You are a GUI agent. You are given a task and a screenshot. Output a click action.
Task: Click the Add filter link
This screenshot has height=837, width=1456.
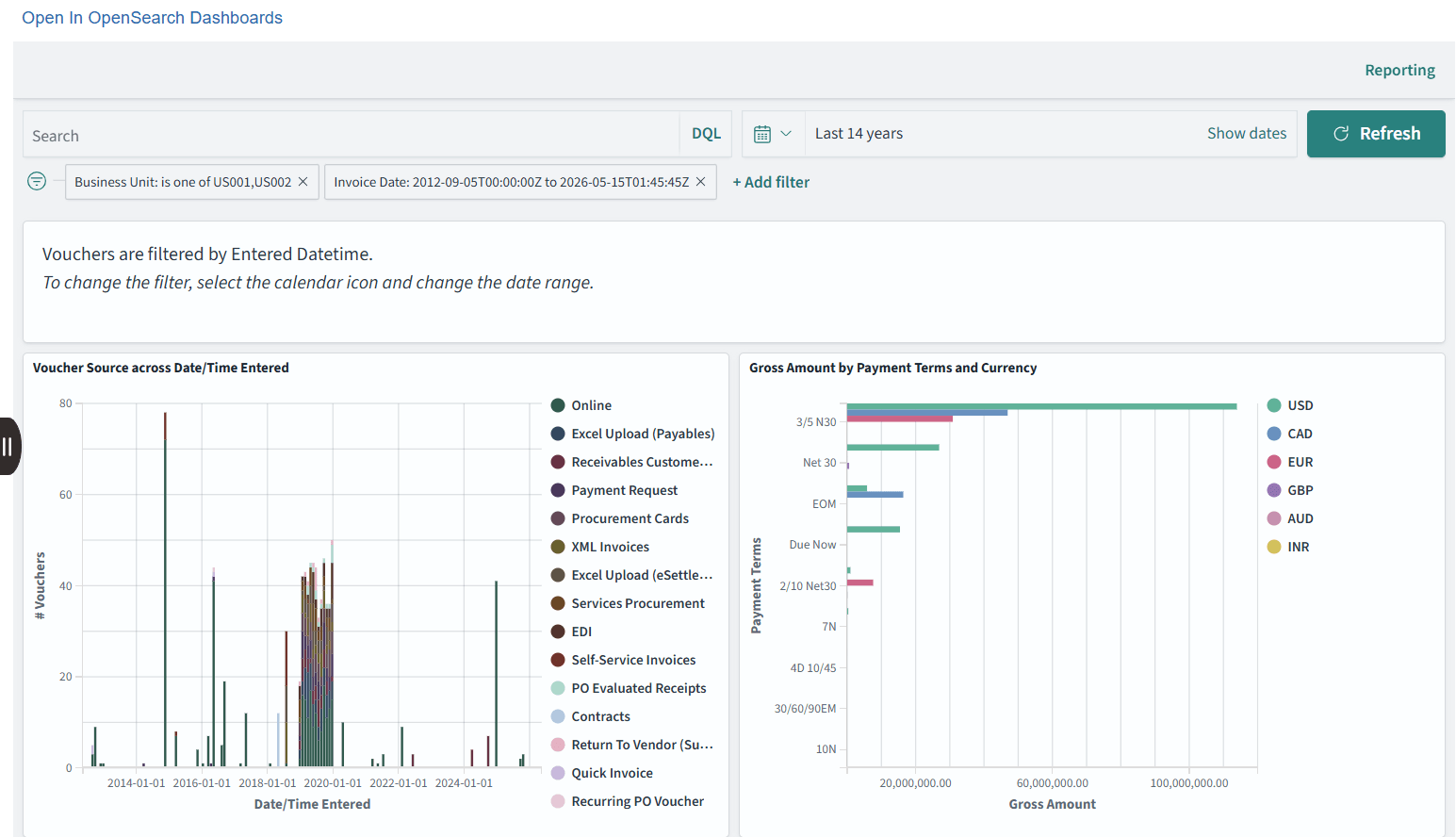pyautogui.click(x=771, y=182)
